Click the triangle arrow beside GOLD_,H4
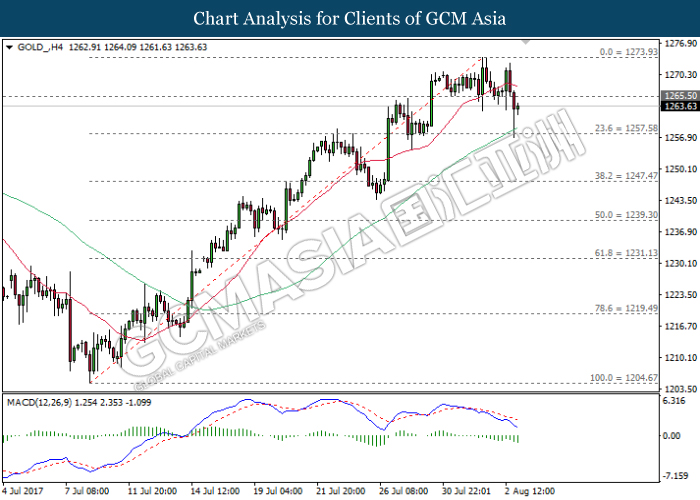 [9, 46]
